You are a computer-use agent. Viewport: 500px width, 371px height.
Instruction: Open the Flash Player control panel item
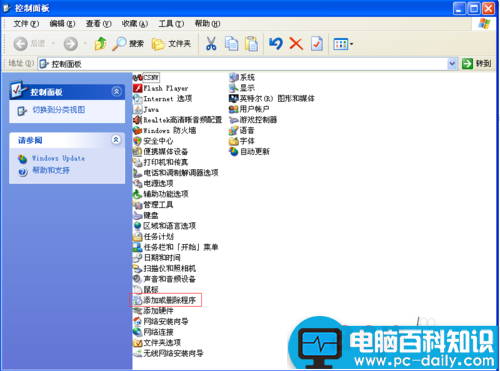pos(161,88)
